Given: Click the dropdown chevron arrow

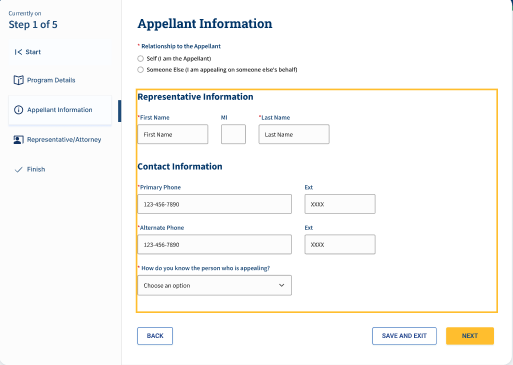Looking at the screenshot, I should tap(282, 285).
